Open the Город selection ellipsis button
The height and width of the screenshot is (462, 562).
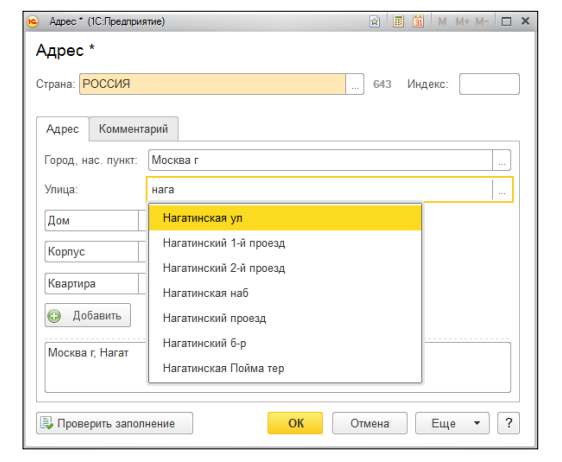click(502, 160)
